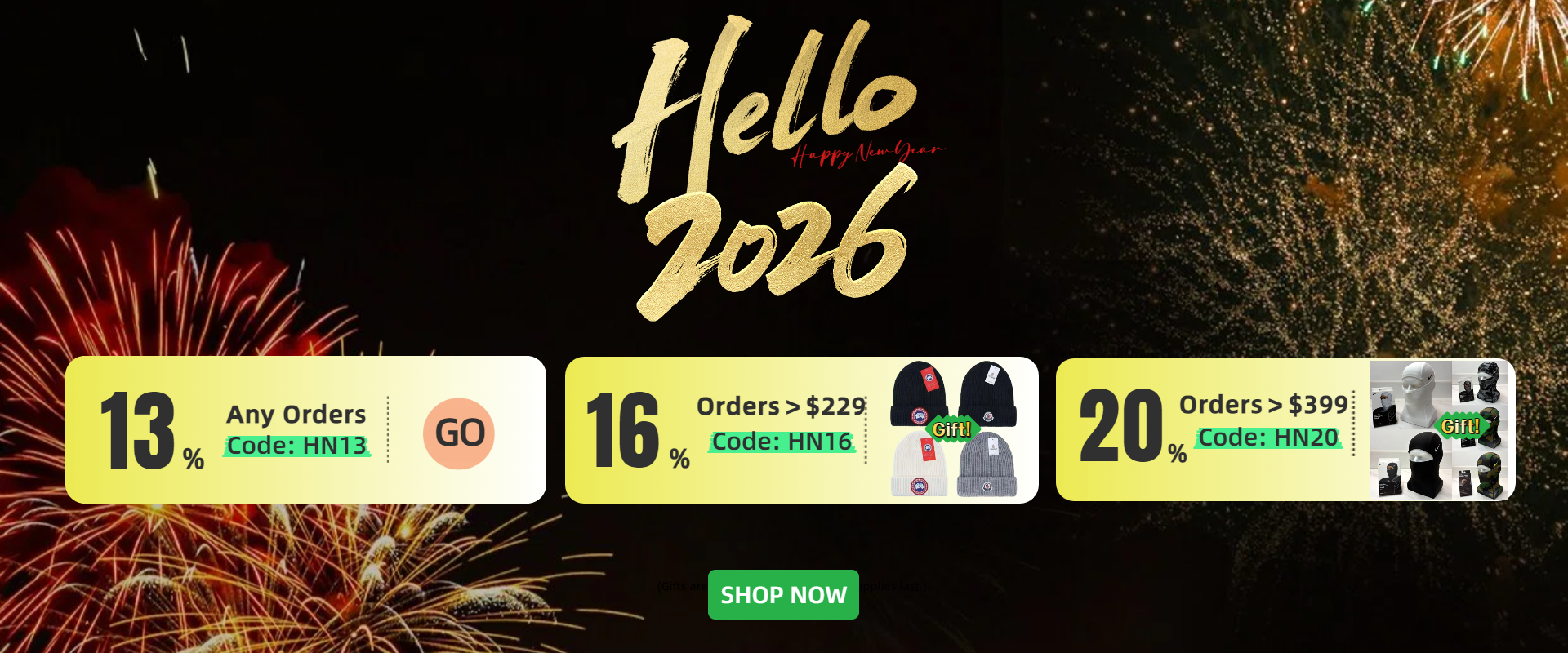Click the large 13% discount number
The image size is (1568, 653).
point(151,430)
